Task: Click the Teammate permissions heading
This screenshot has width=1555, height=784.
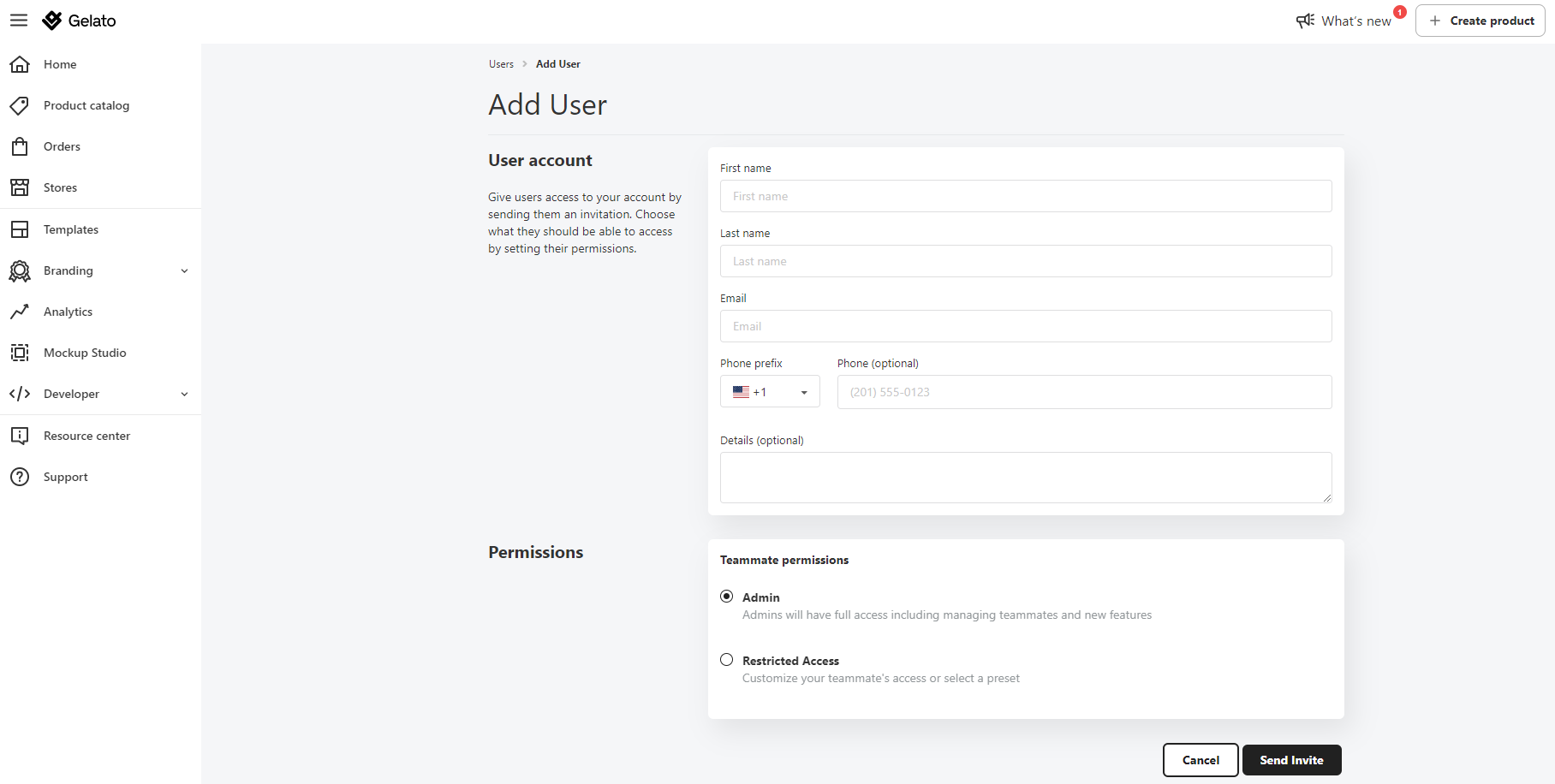Action: coord(784,560)
